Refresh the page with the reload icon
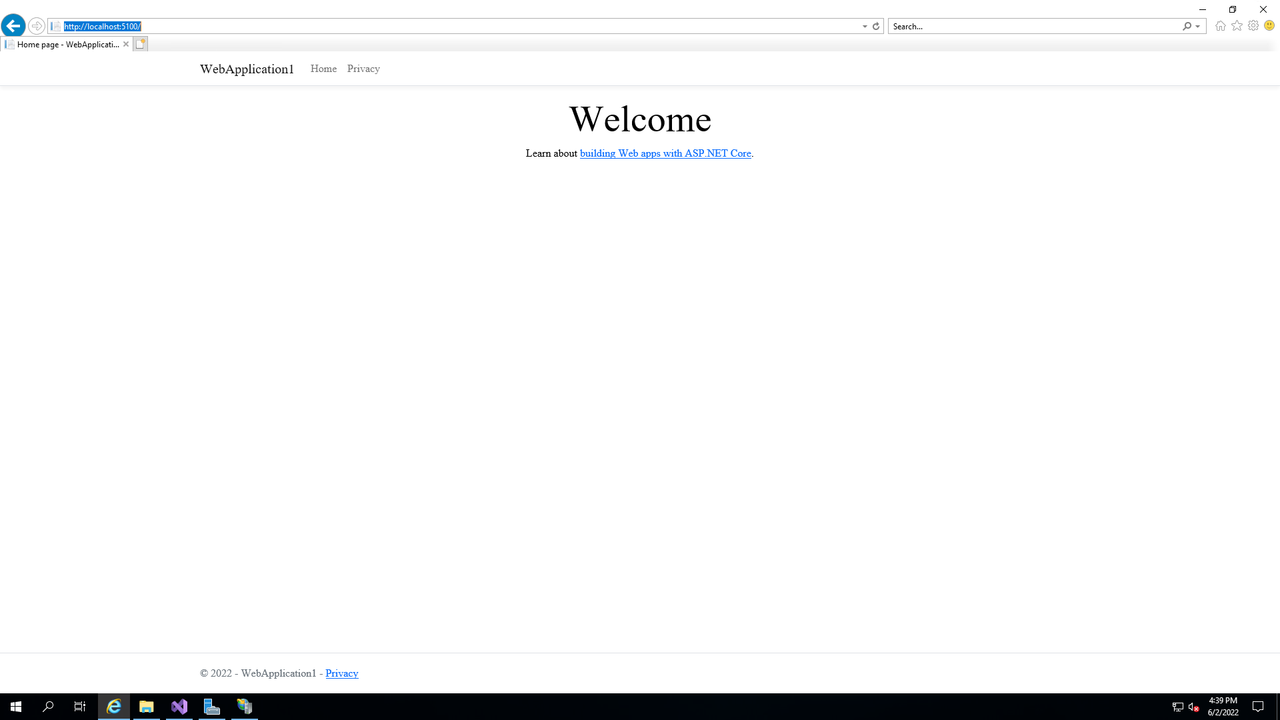This screenshot has height=720, width=1280. point(876,26)
